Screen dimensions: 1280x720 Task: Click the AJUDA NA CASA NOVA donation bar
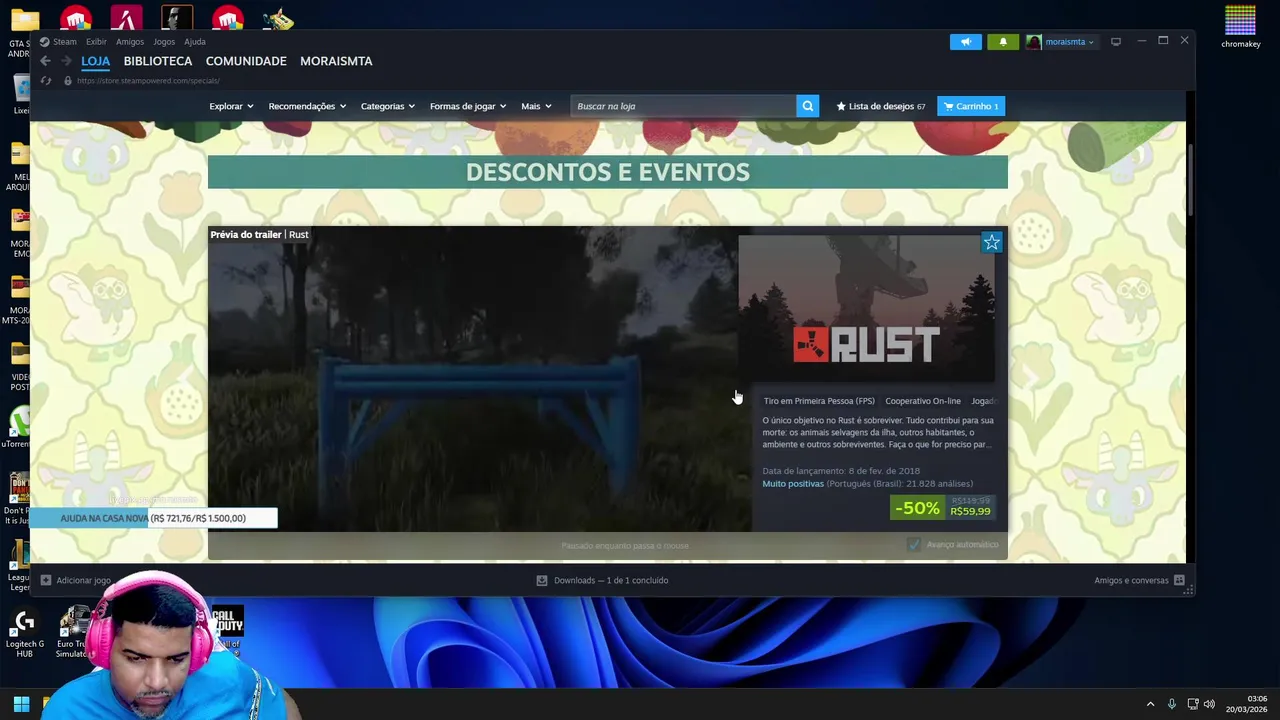tap(153, 518)
